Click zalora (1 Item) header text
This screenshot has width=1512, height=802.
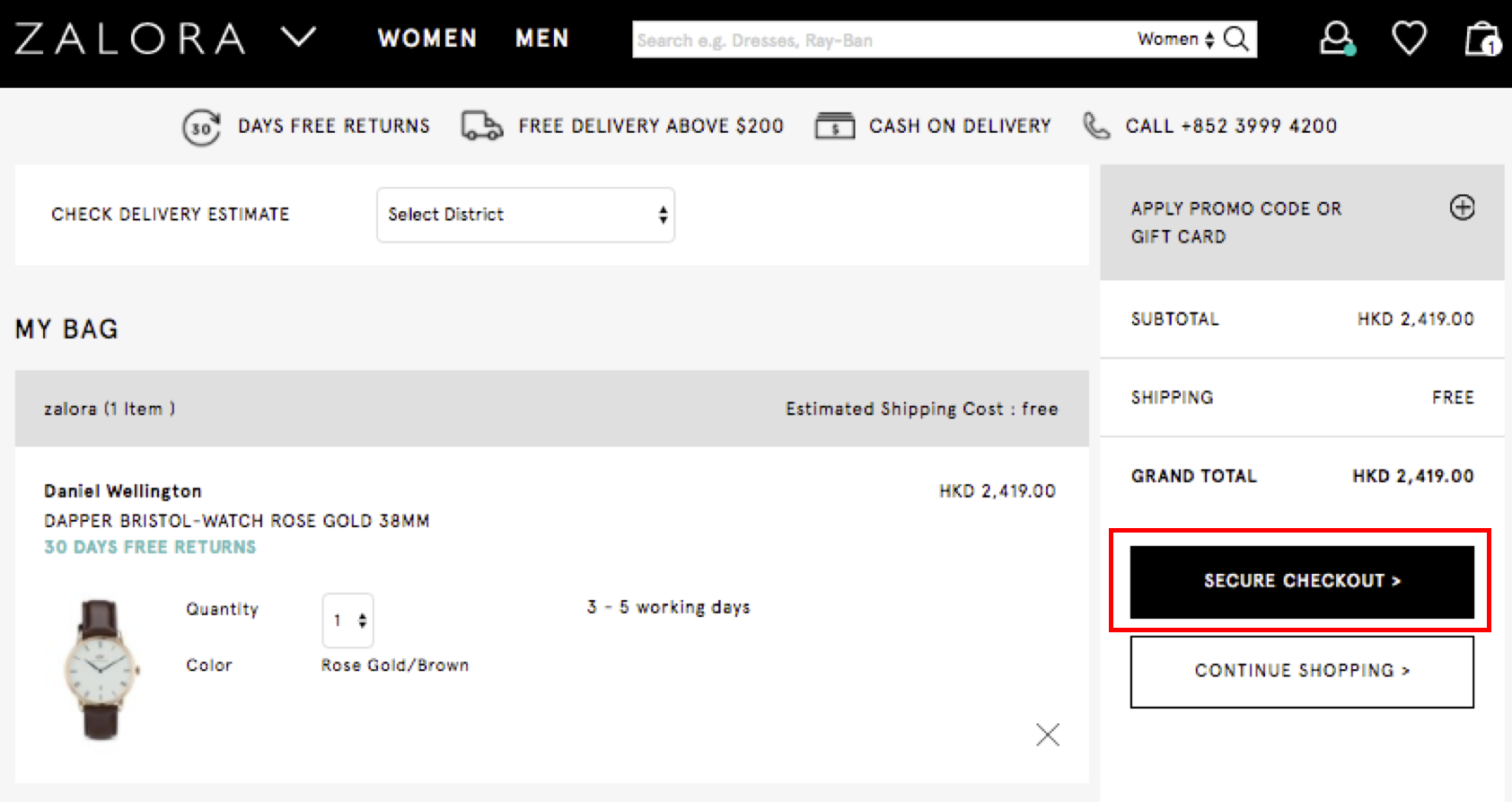click(110, 409)
